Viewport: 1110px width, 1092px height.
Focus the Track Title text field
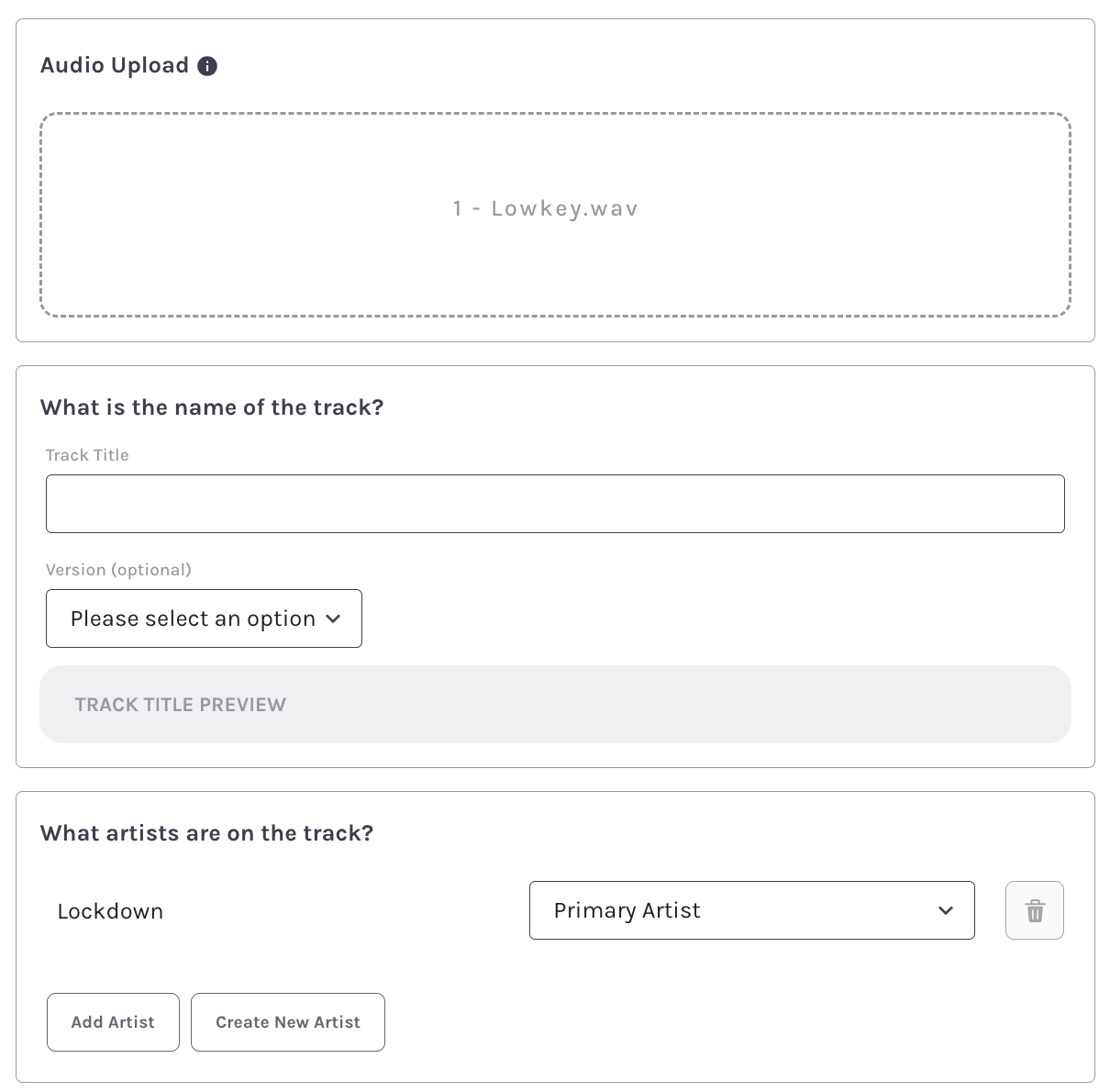[x=555, y=504]
